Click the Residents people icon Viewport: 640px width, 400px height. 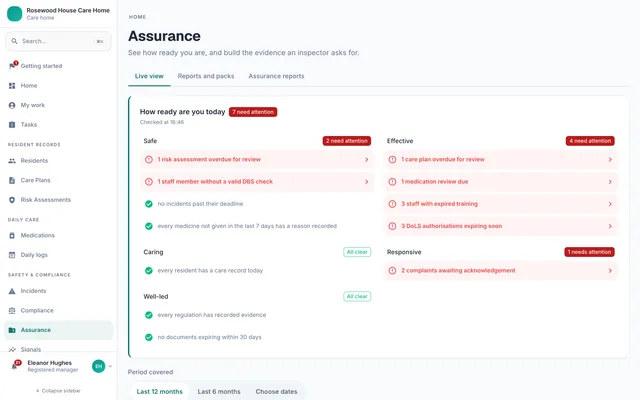tap(12, 161)
